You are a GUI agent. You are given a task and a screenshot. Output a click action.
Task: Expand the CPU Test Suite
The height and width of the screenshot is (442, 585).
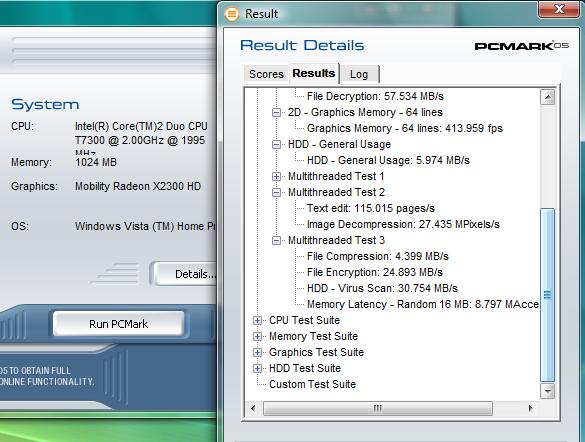257,320
